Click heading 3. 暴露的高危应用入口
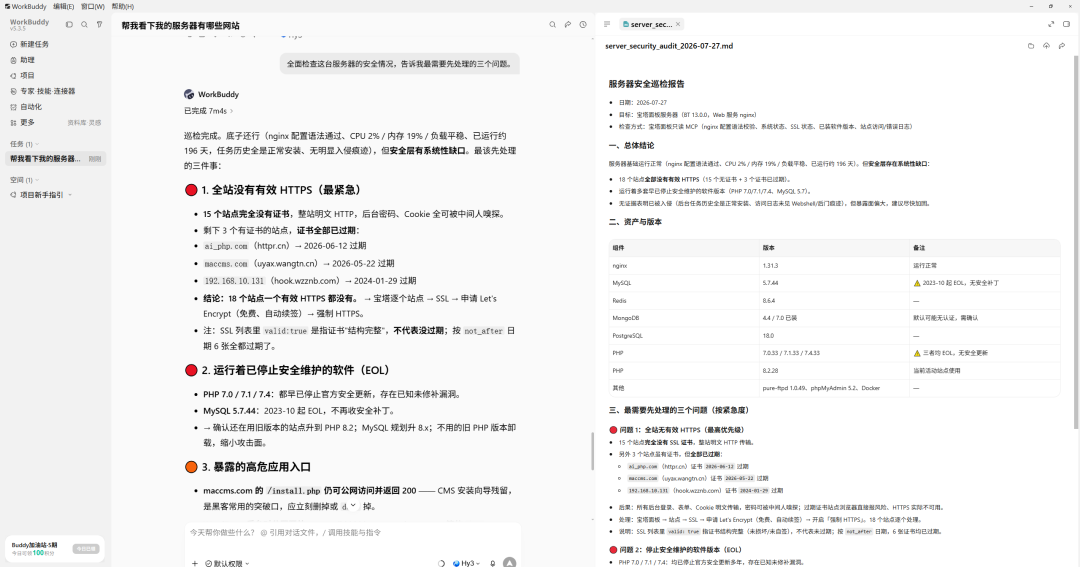The image size is (1080, 567). 256,467
